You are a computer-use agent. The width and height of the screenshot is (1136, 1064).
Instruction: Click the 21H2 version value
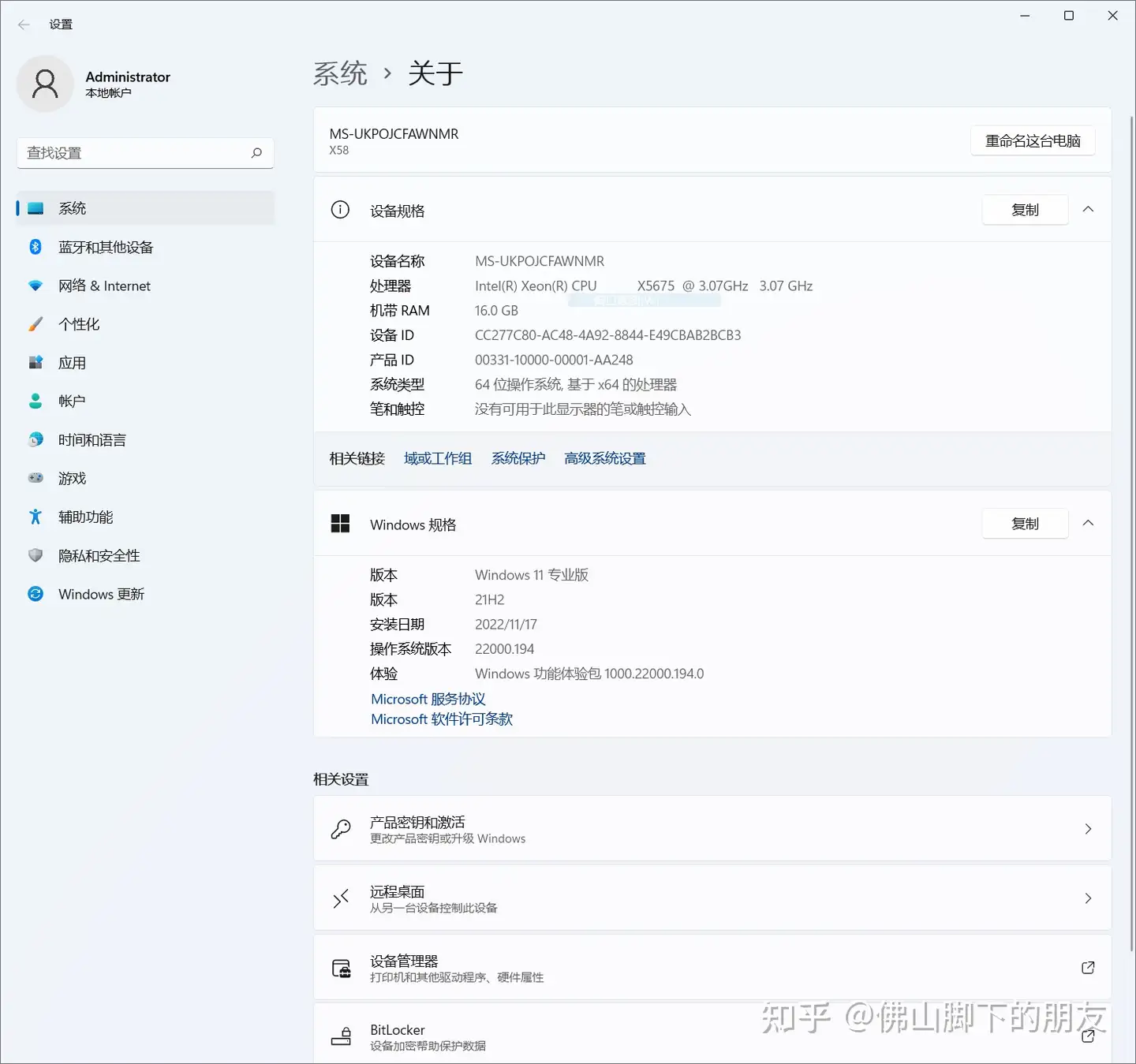click(x=489, y=599)
